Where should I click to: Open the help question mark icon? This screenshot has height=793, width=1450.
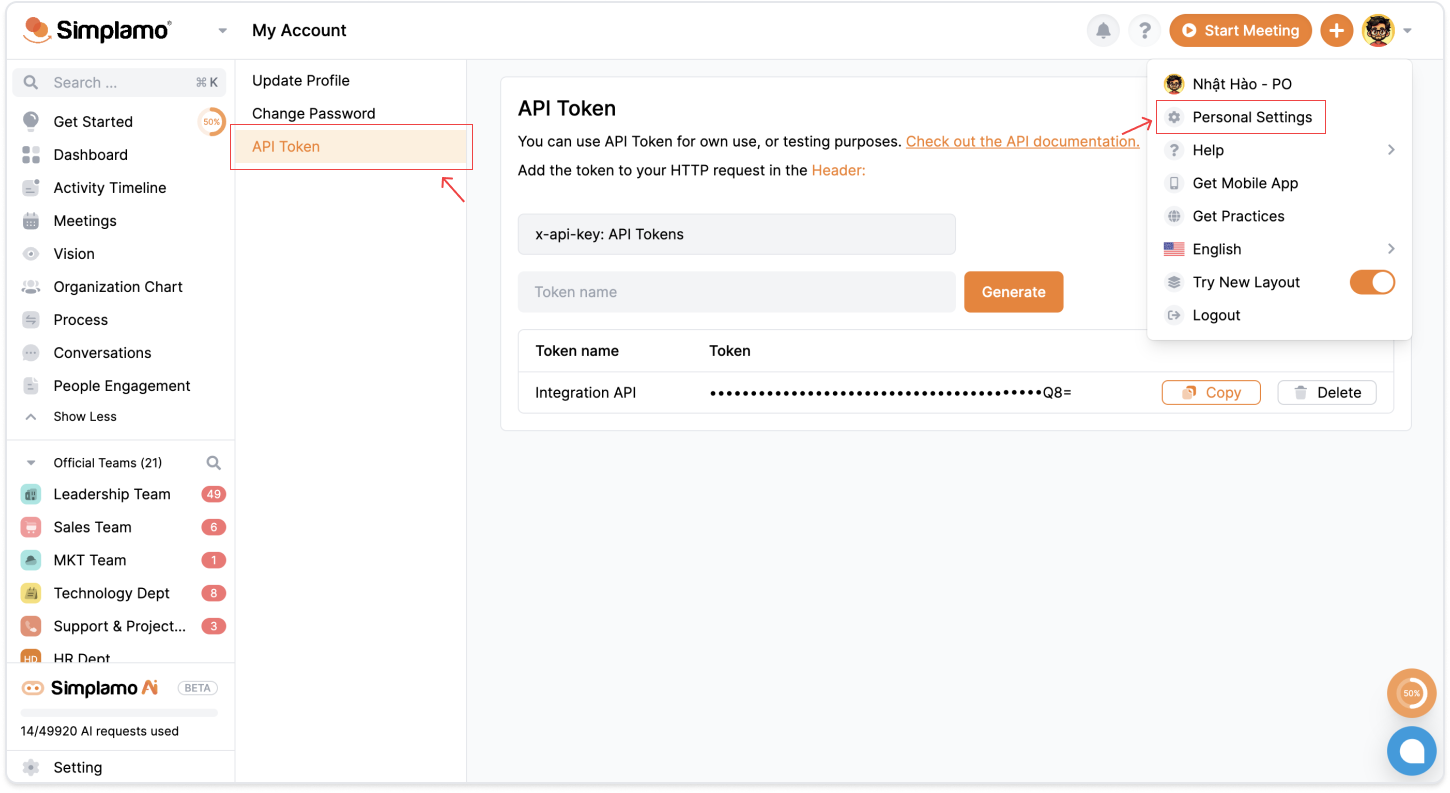point(1144,30)
